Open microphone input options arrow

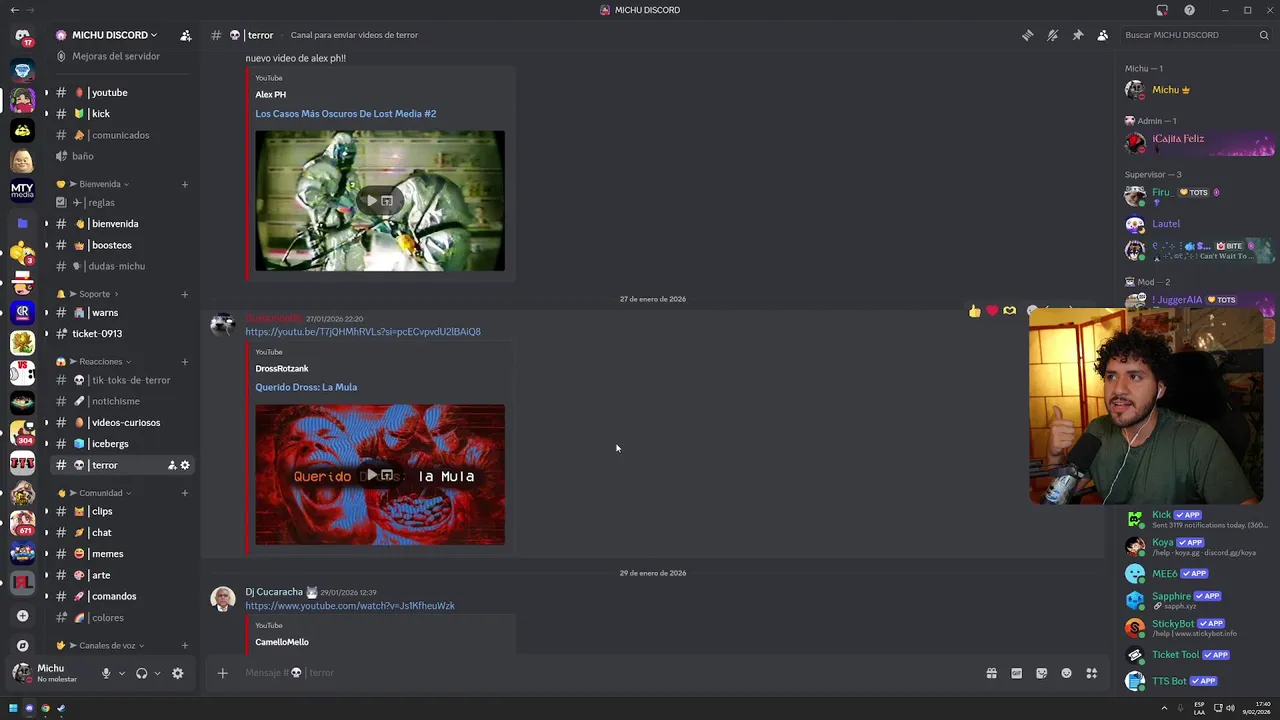[122, 673]
